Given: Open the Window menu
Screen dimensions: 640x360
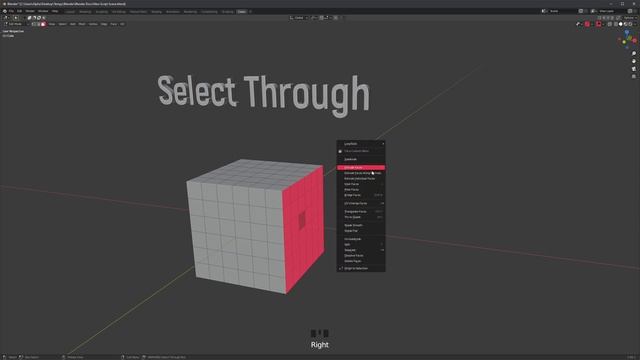Looking at the screenshot, I should [x=43, y=11].
